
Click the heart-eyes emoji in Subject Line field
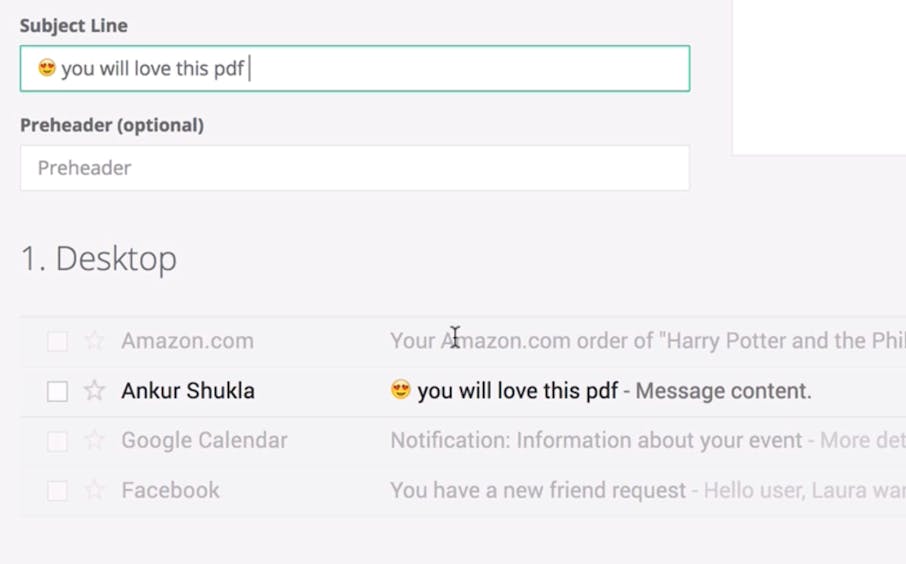tap(47, 68)
